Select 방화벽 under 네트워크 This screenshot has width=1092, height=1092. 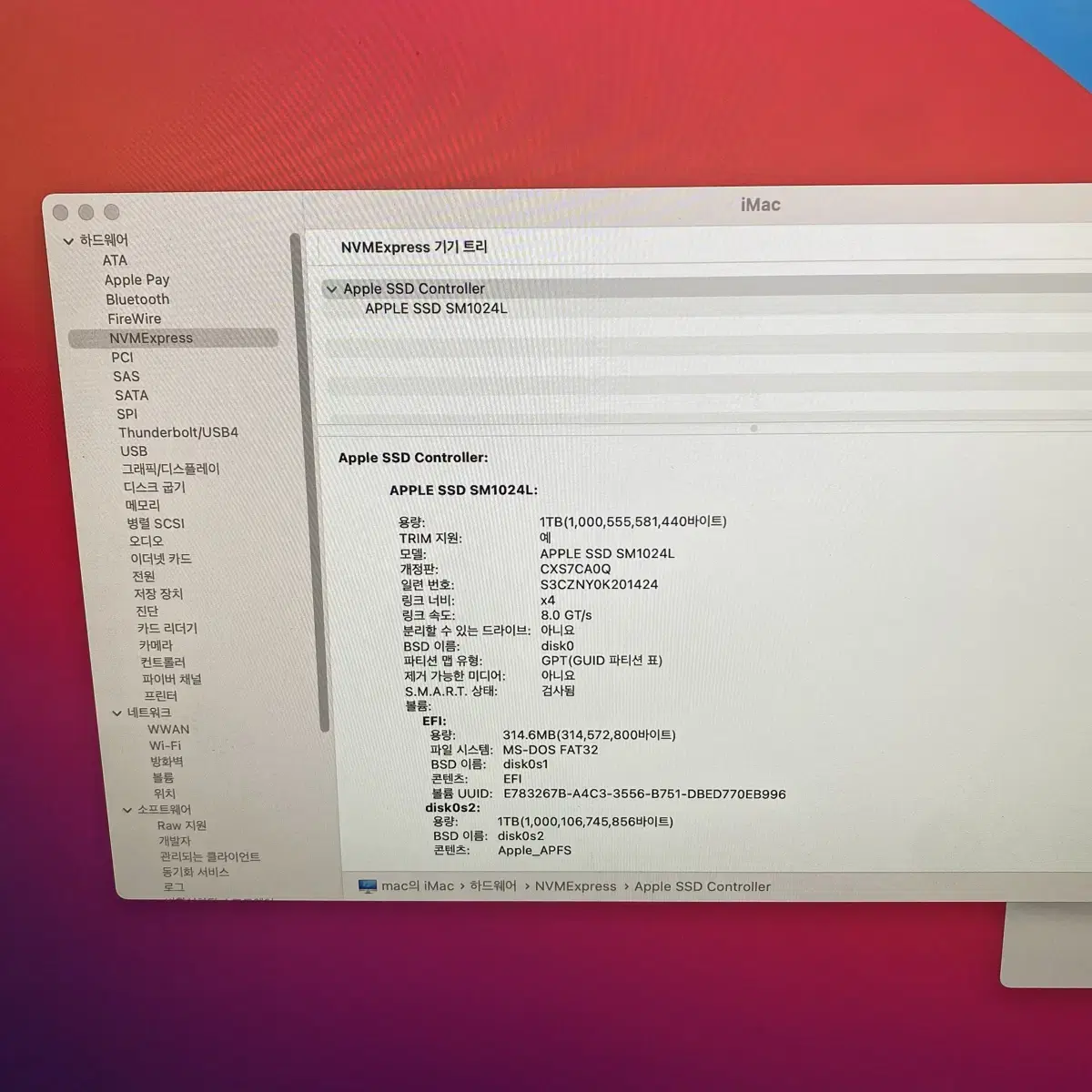pyautogui.click(x=166, y=762)
